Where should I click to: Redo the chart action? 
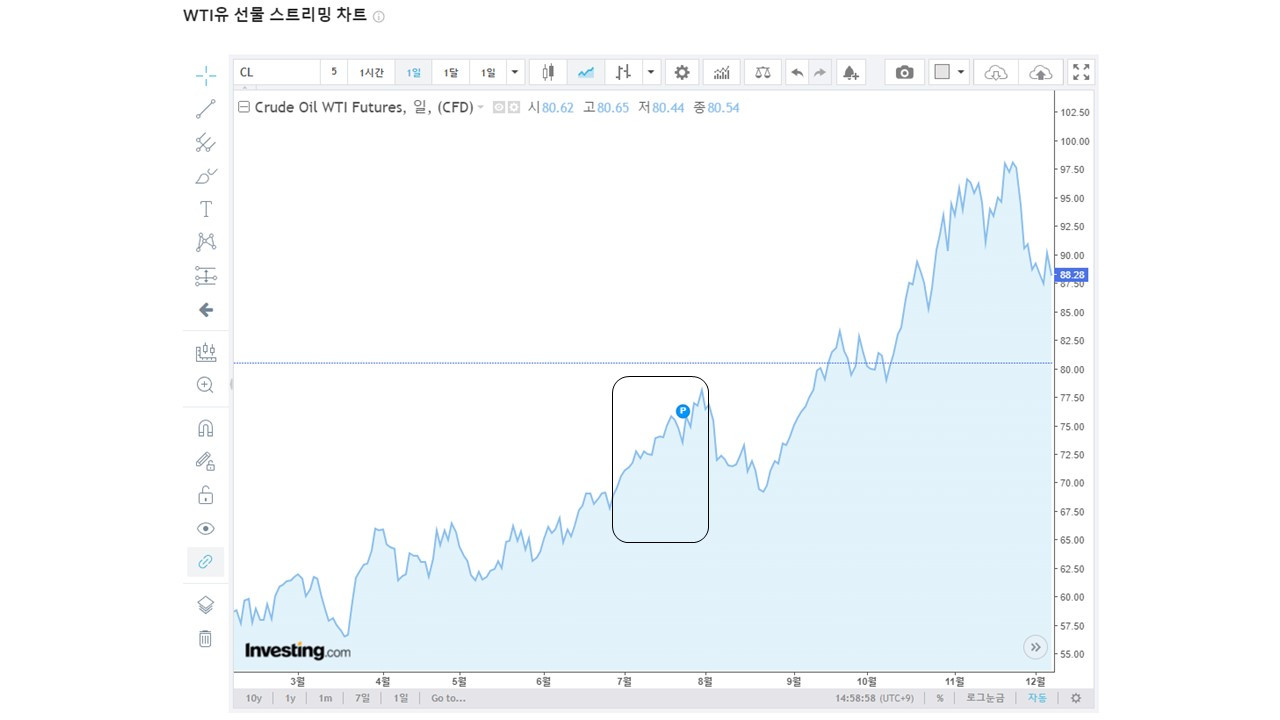click(820, 72)
